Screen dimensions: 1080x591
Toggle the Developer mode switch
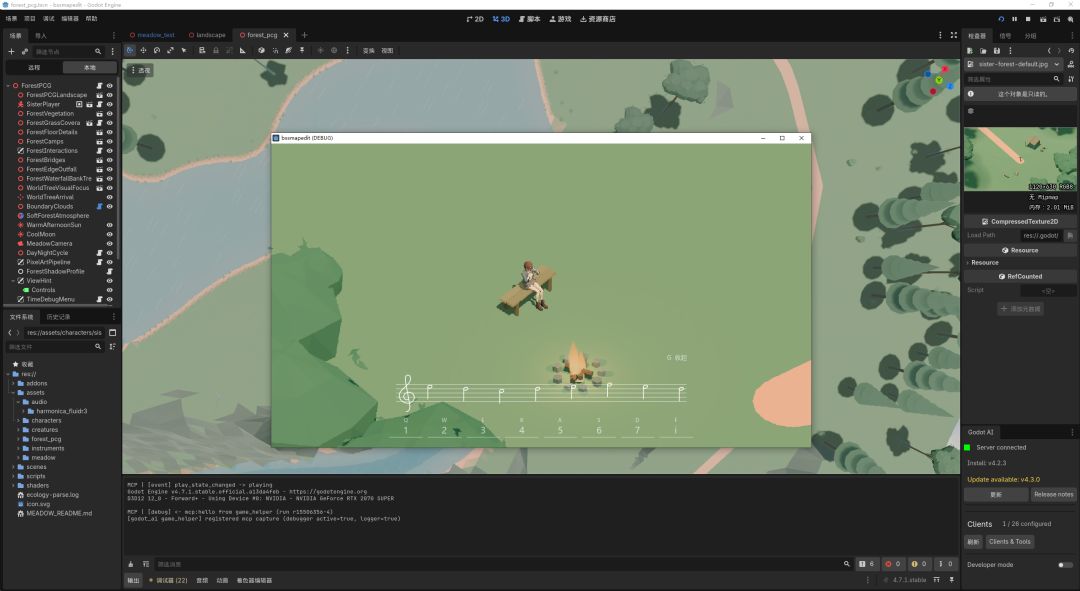(1065, 565)
